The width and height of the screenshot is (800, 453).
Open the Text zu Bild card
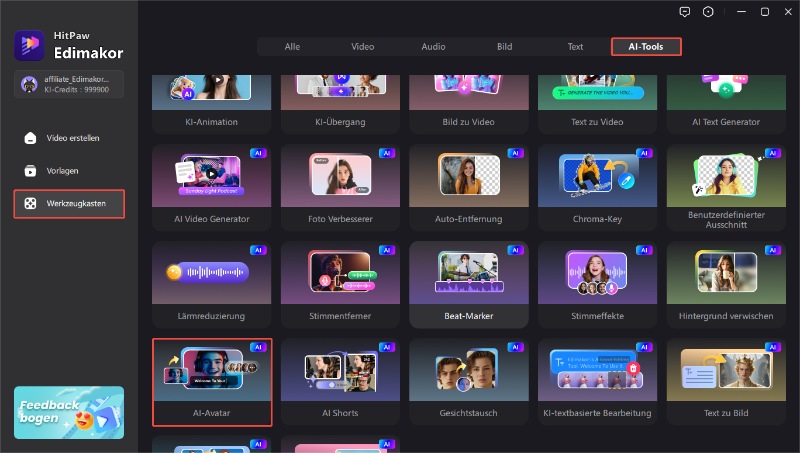pos(725,379)
